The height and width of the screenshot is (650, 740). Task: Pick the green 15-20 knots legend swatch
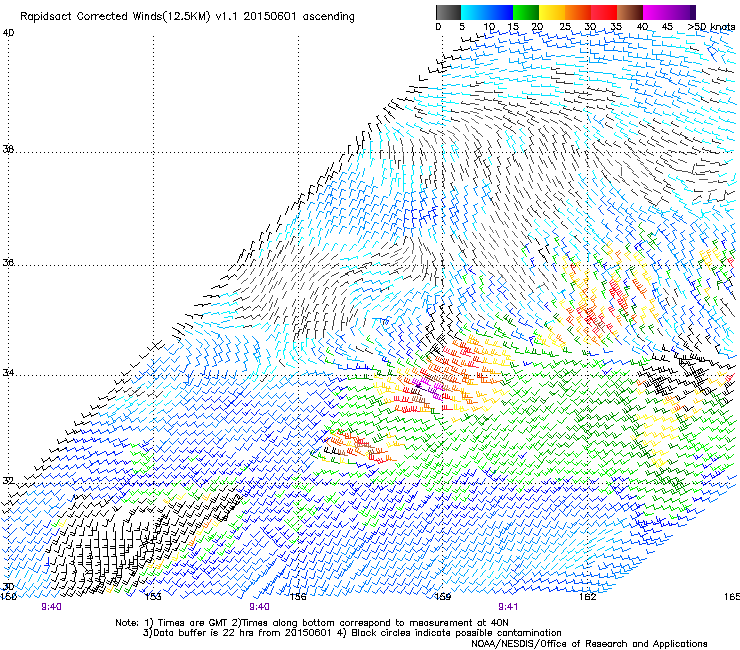(526, 12)
